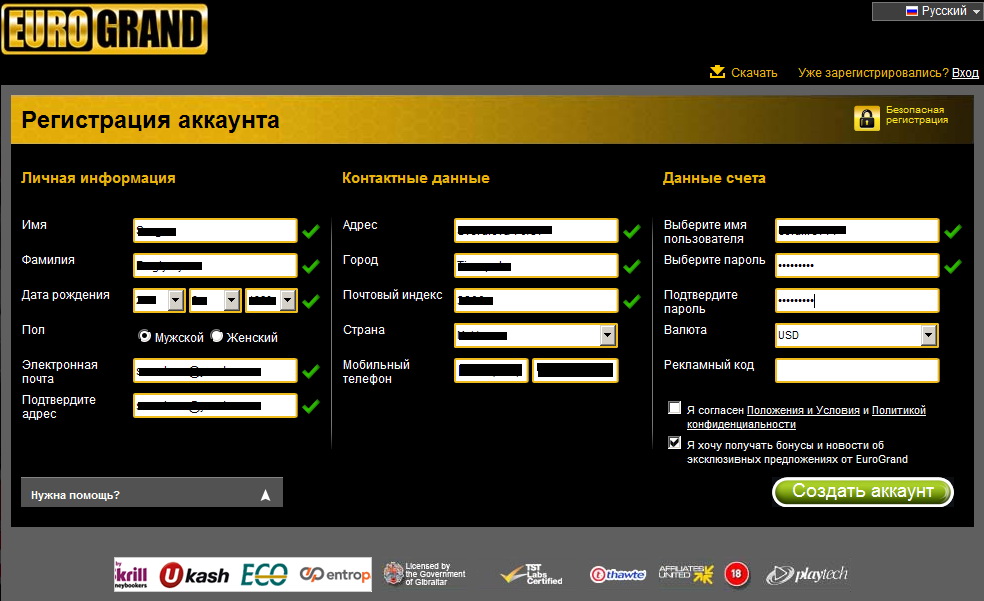Click the playtech logo

(x=807, y=574)
